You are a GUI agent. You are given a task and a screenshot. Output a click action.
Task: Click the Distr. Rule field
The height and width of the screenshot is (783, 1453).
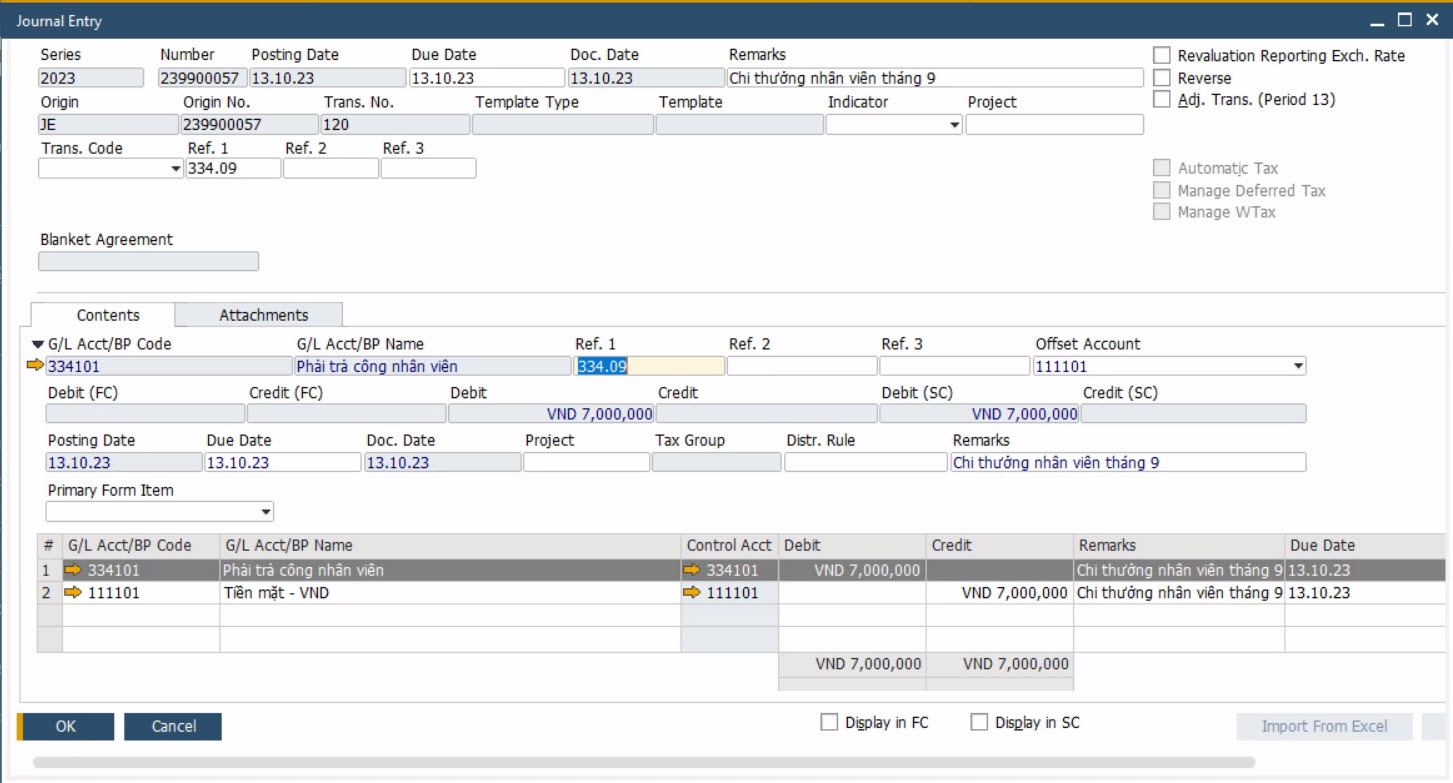[865, 463]
